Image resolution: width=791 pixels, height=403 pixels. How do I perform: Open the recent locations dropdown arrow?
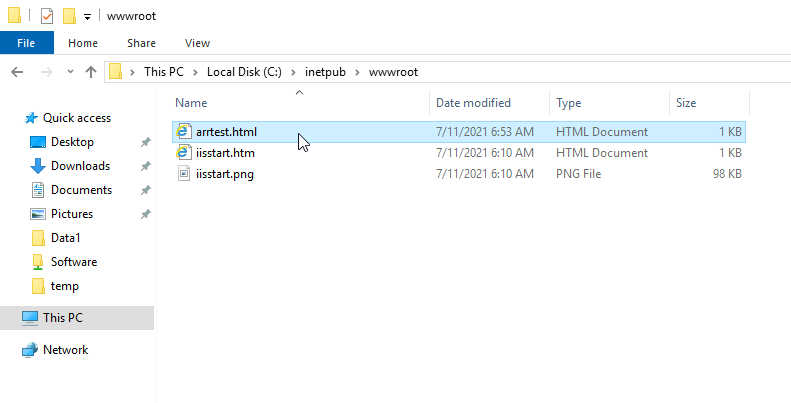71,72
